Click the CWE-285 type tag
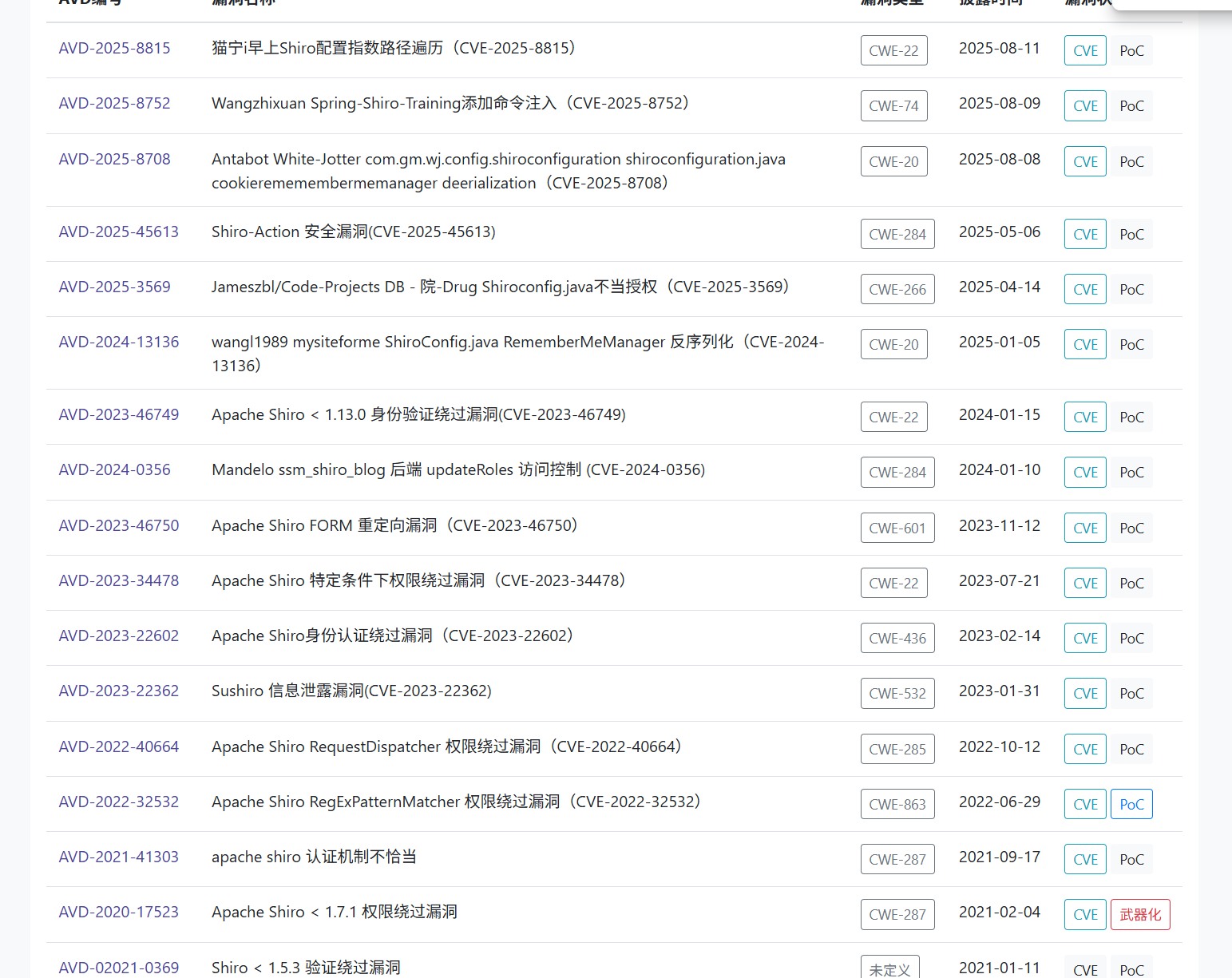1232x978 pixels. [x=897, y=749]
